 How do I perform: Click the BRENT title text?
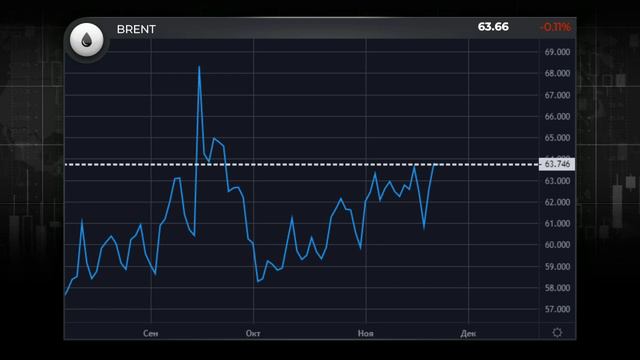136,29
